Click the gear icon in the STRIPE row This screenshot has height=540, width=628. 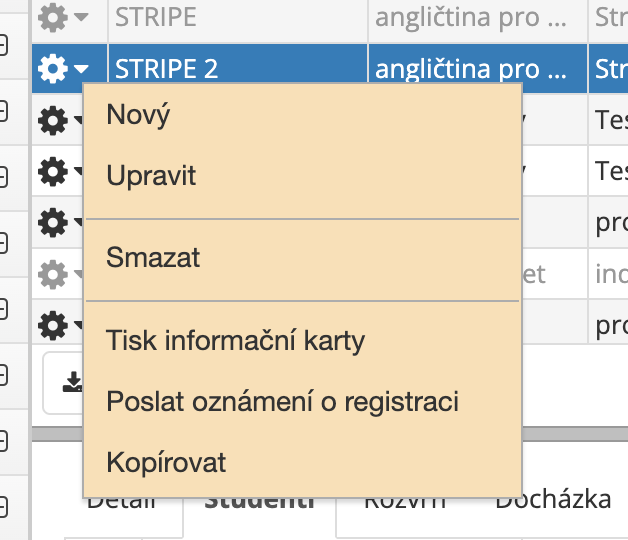52,18
